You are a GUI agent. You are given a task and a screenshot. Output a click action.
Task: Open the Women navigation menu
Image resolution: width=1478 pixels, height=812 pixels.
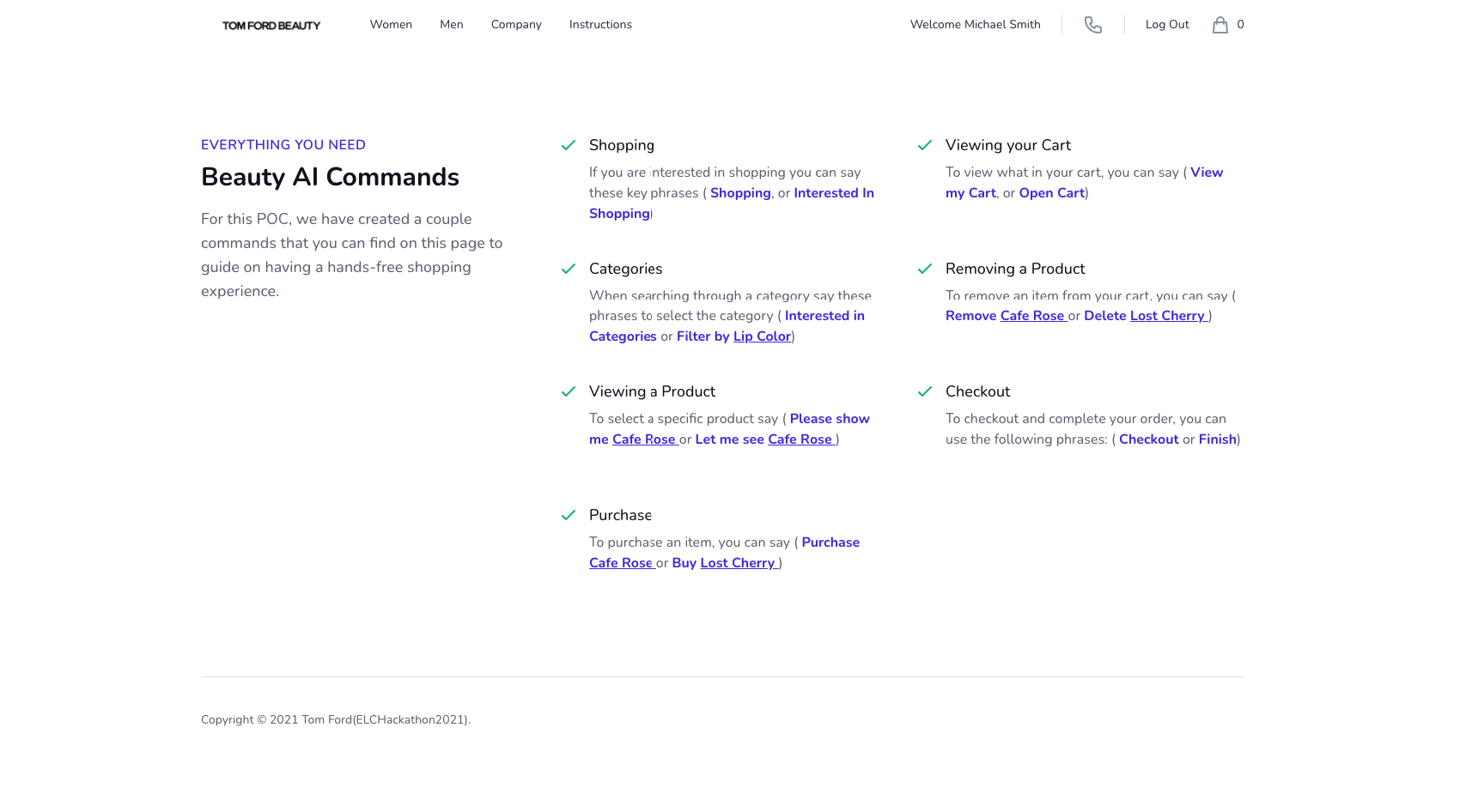[391, 24]
